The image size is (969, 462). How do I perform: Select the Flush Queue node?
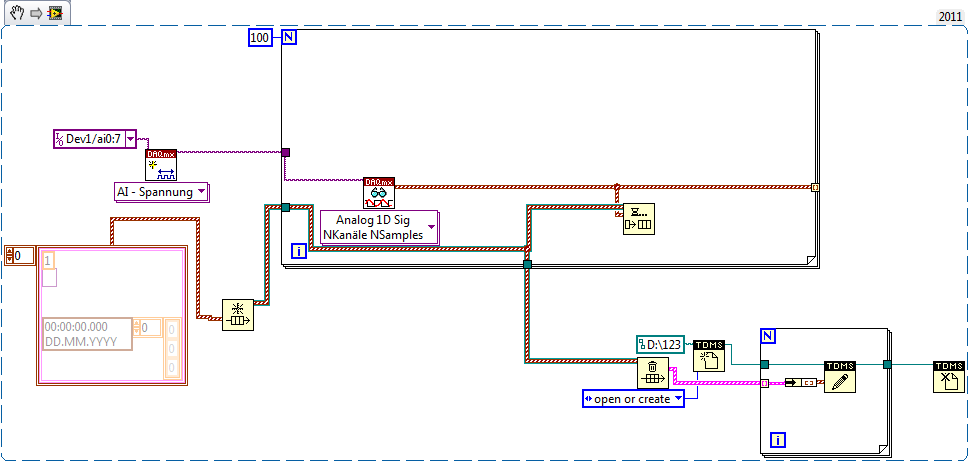click(x=653, y=372)
